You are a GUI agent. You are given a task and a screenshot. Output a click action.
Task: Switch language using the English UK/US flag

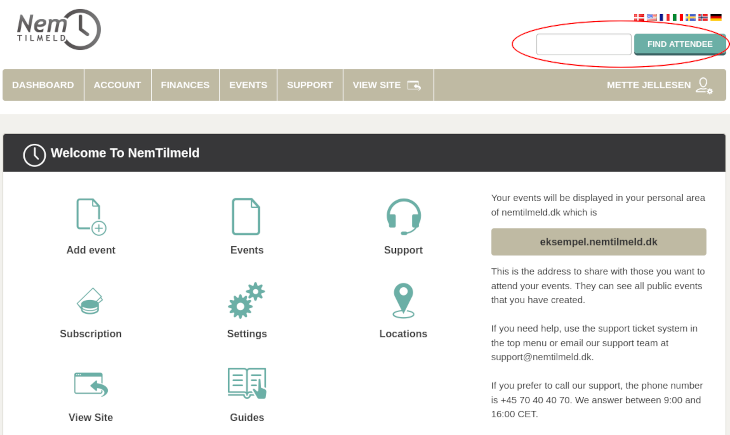click(x=652, y=18)
